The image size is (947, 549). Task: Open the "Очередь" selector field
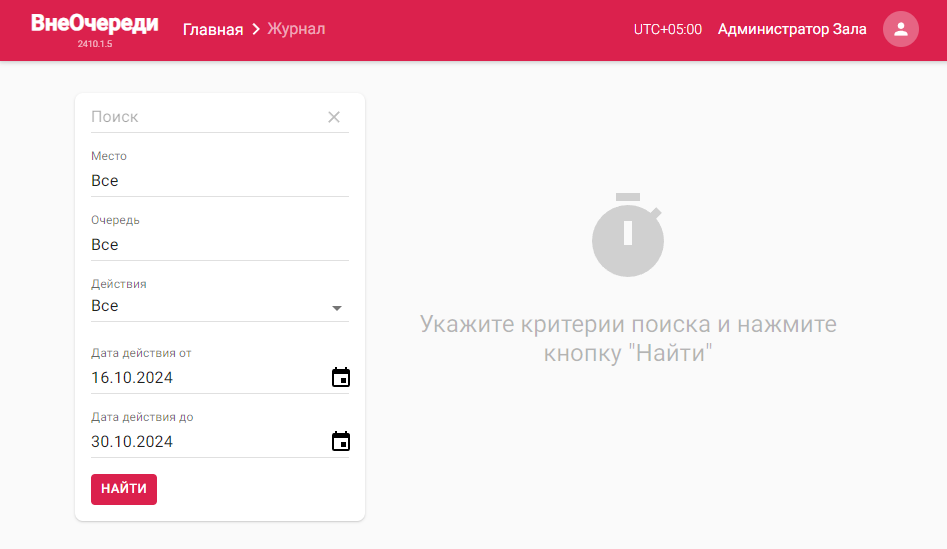[x=220, y=245]
